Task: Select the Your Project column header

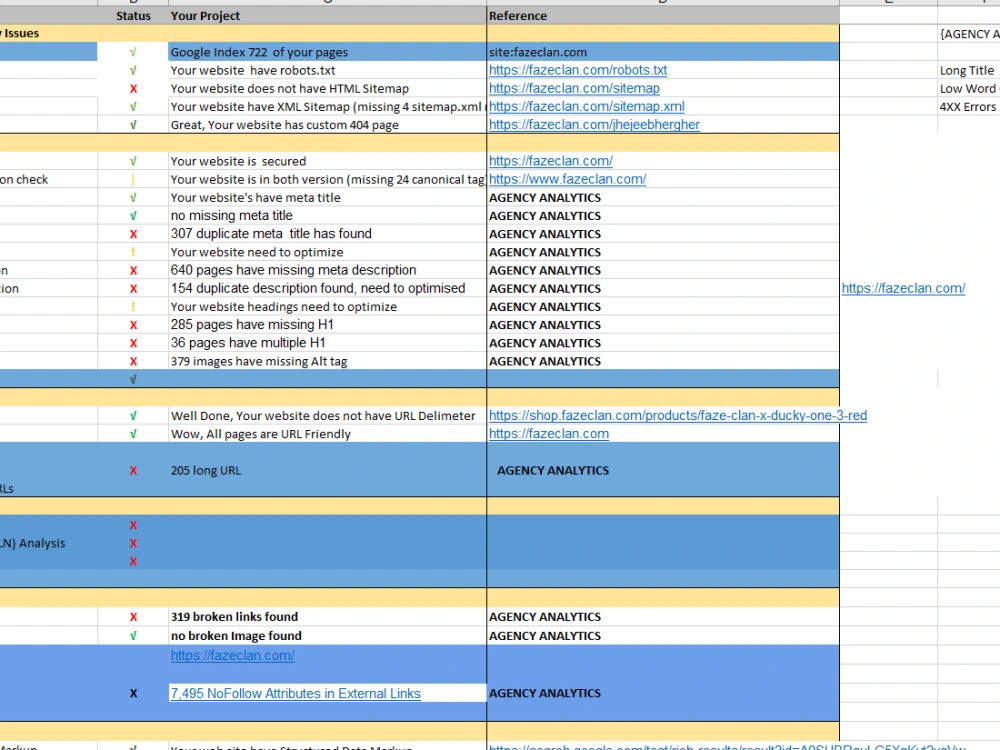Action: tap(327, 16)
